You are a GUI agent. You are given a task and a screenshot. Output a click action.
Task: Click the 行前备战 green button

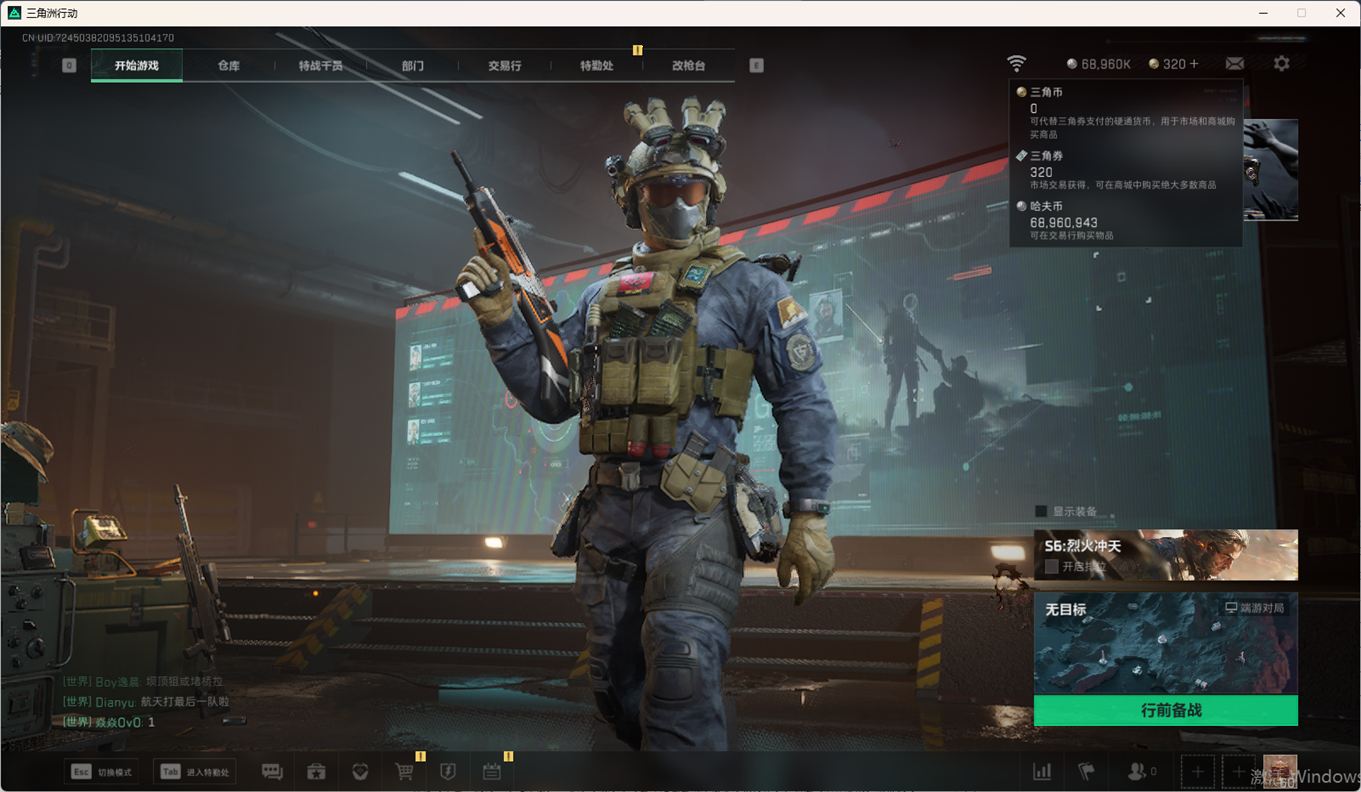(x=1166, y=711)
